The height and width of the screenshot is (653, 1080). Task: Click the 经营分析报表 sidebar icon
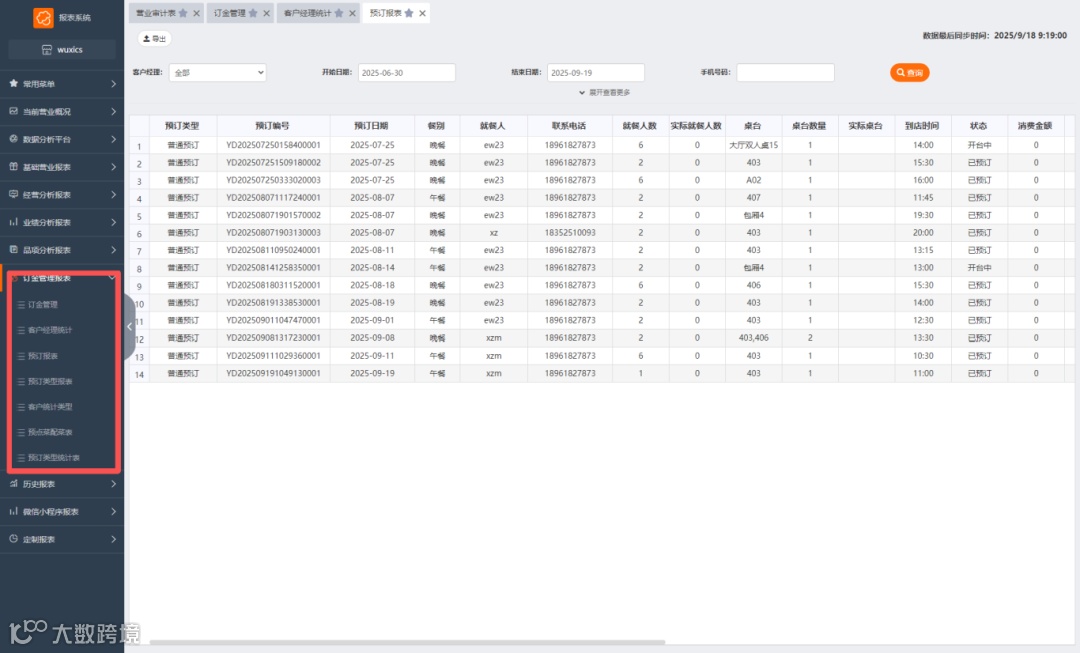pos(14,194)
